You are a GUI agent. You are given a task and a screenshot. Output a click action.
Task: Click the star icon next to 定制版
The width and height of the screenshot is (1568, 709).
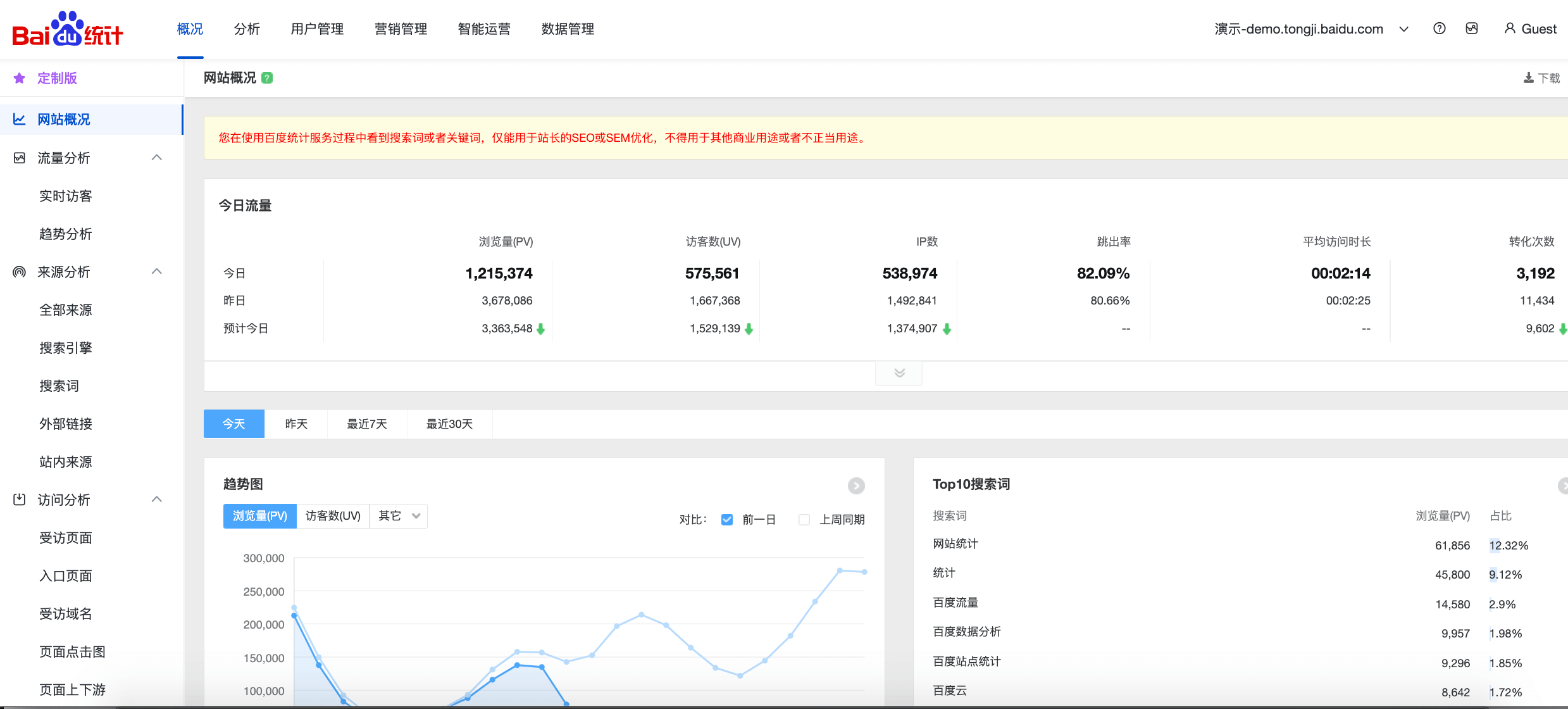point(20,78)
